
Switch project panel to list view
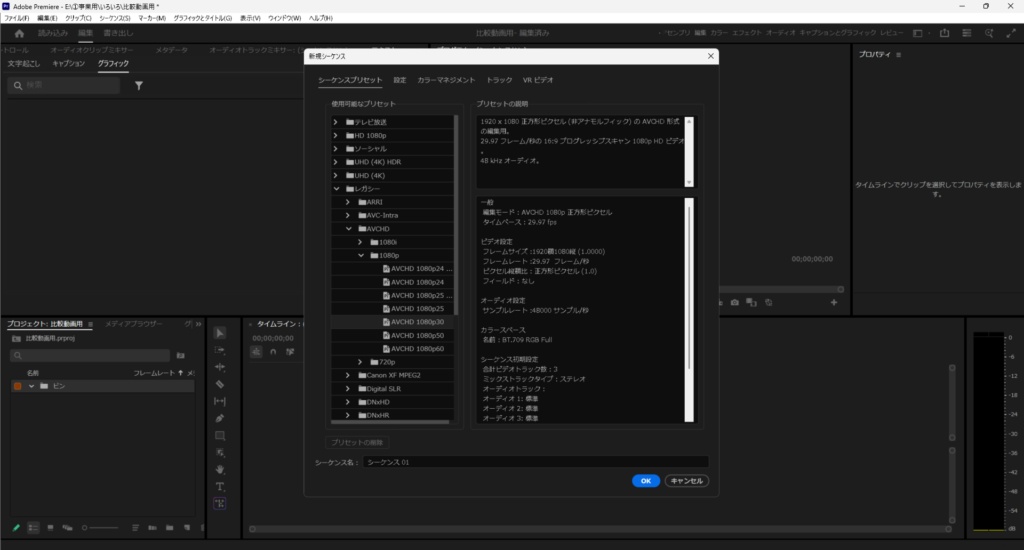[33, 528]
